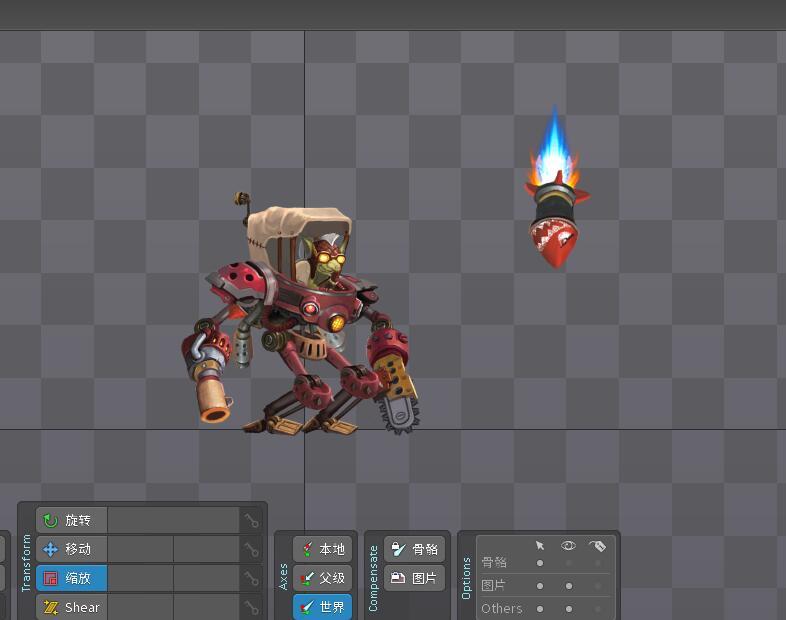Toggle 骨骼 visibility dot in Options
The height and width of the screenshot is (620, 786).
(x=568, y=563)
